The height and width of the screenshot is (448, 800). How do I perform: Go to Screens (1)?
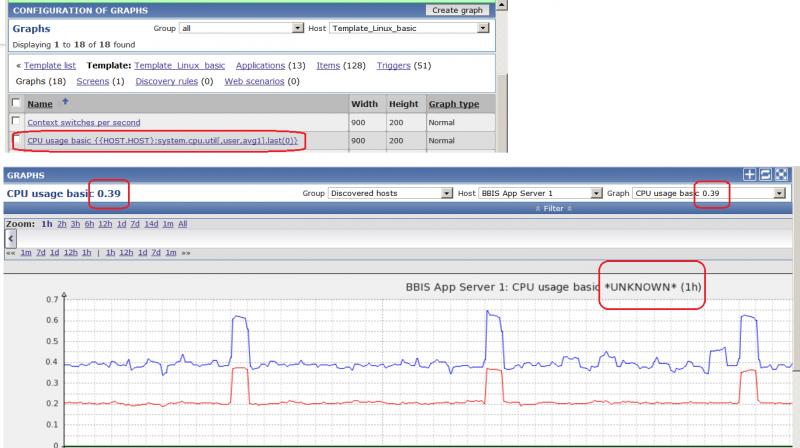pos(92,81)
